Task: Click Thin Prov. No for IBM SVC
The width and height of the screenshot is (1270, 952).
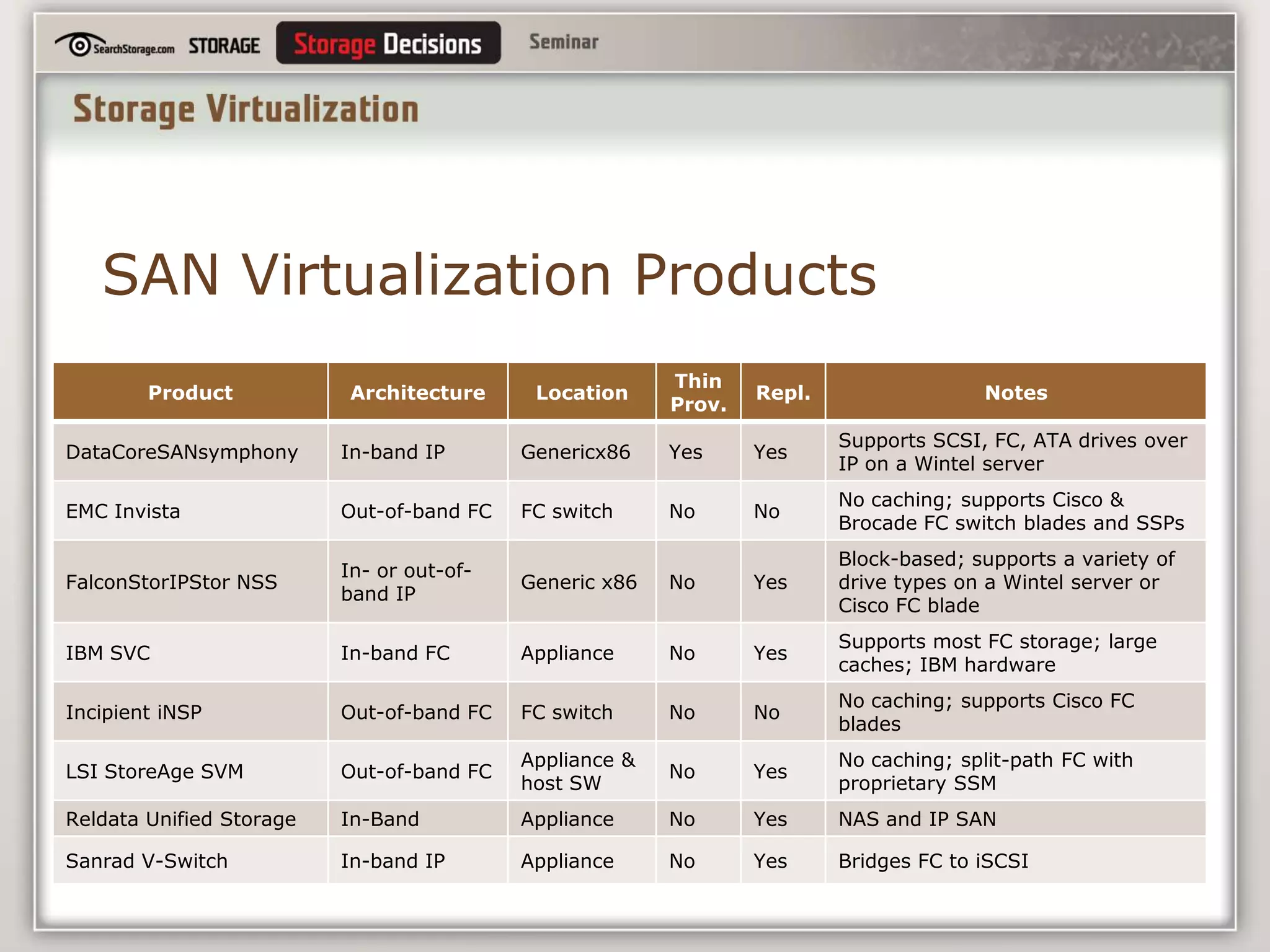Action: pos(698,653)
